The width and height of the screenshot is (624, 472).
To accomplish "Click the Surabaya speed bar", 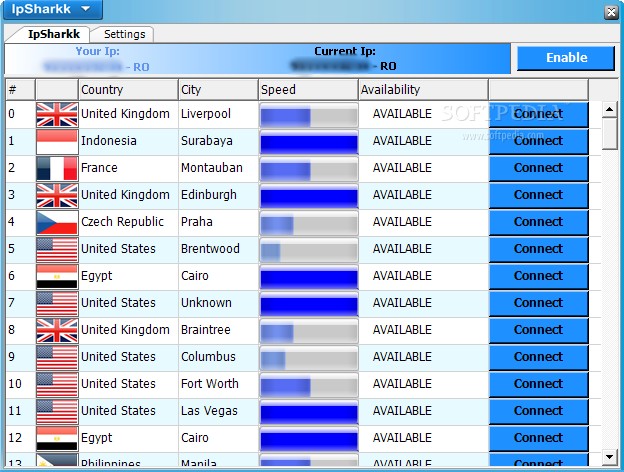I will pos(309,142).
